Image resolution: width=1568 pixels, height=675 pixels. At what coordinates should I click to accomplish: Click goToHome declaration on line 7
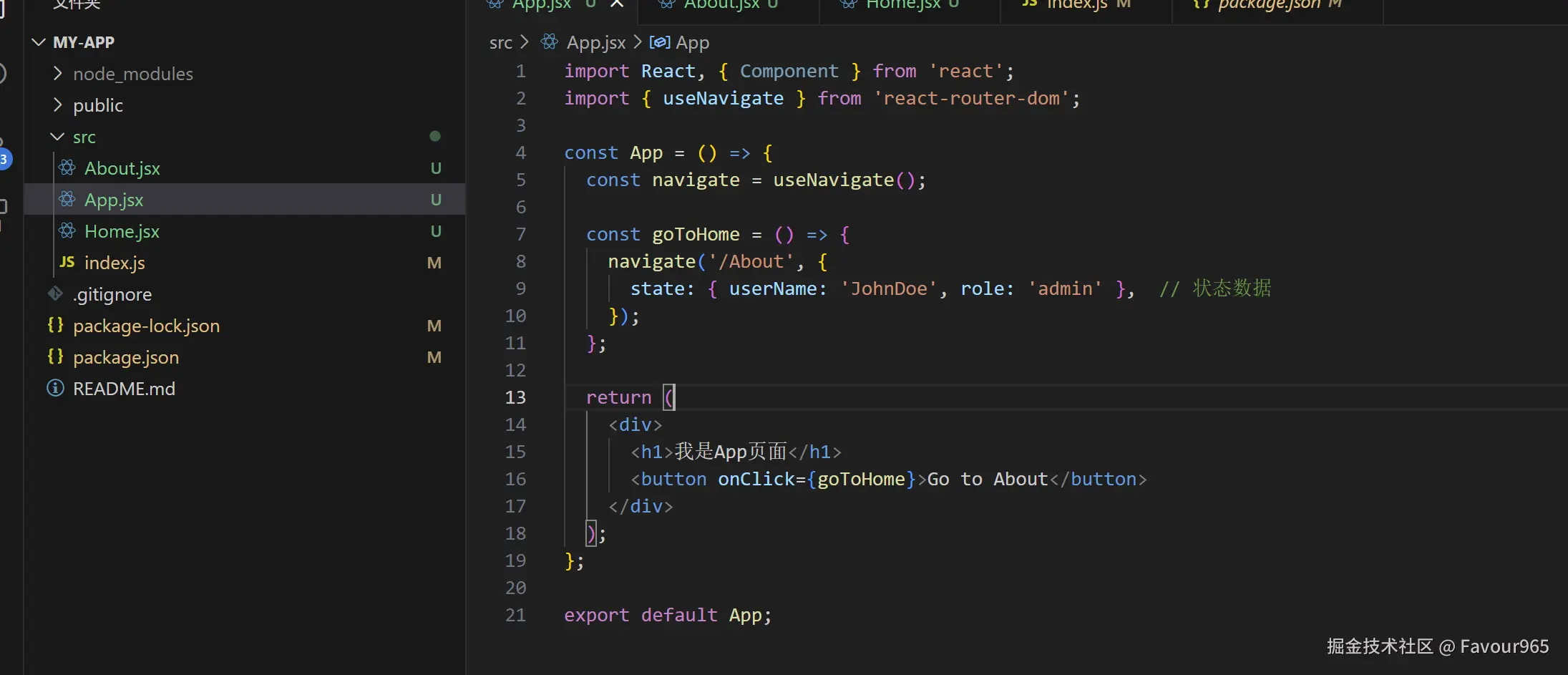[696, 234]
